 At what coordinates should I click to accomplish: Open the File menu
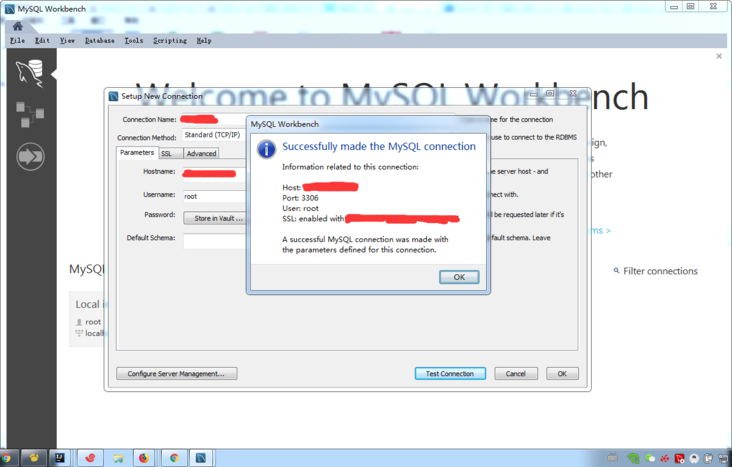[17, 41]
